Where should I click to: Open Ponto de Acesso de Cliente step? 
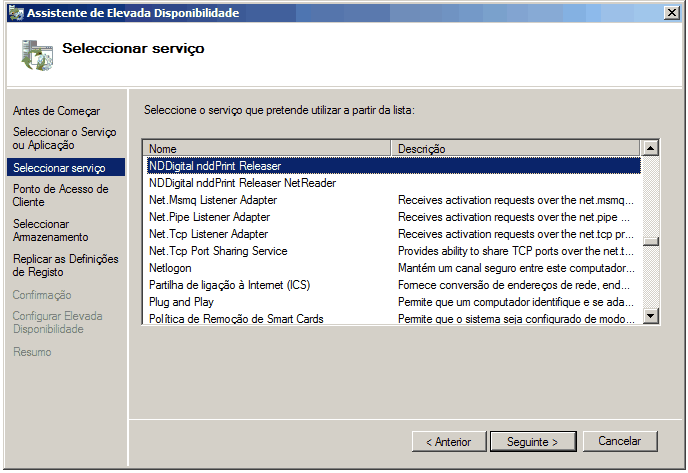pyautogui.click(x=60, y=195)
